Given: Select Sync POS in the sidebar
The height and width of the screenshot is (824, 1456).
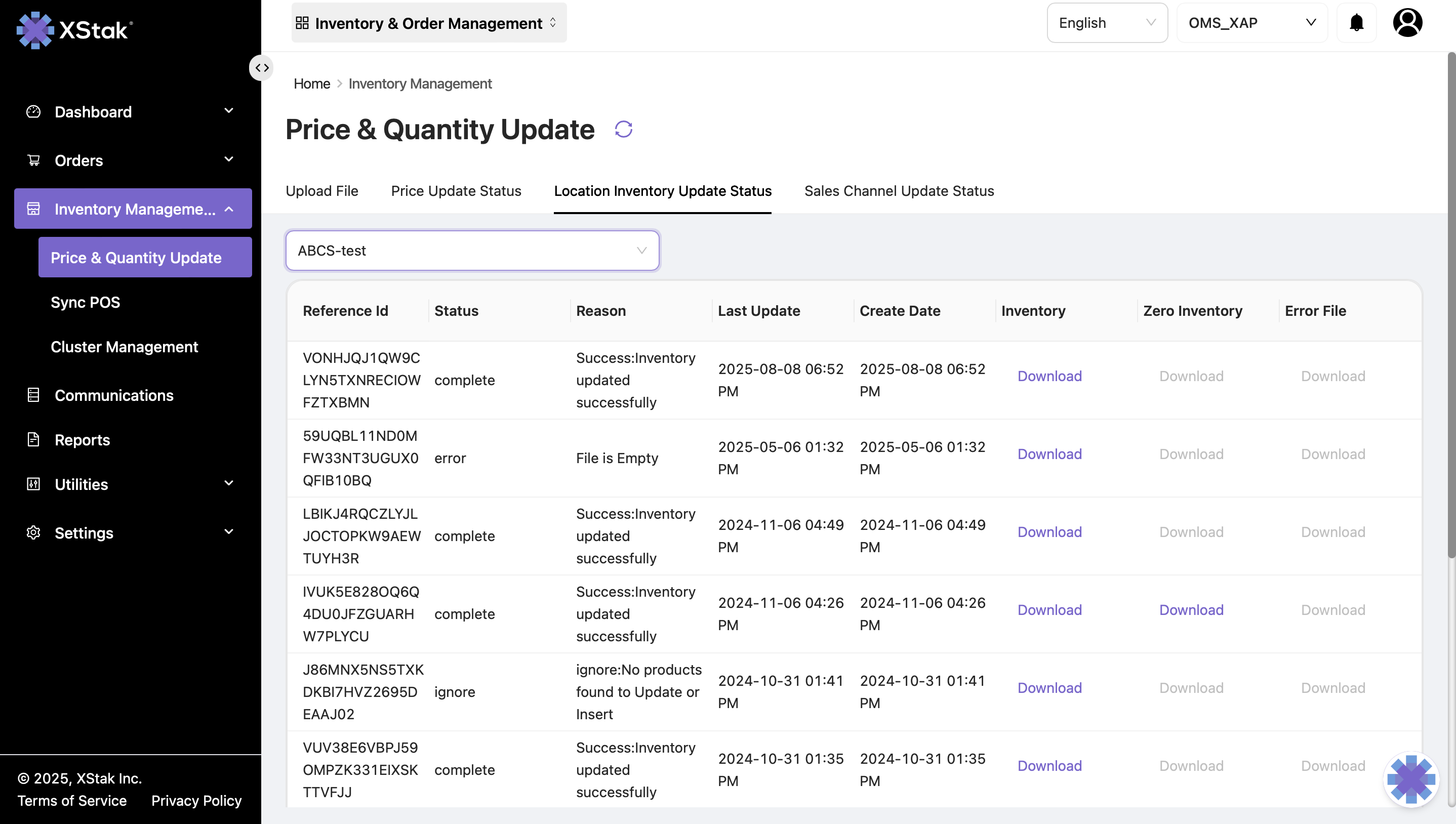Looking at the screenshot, I should coord(85,302).
